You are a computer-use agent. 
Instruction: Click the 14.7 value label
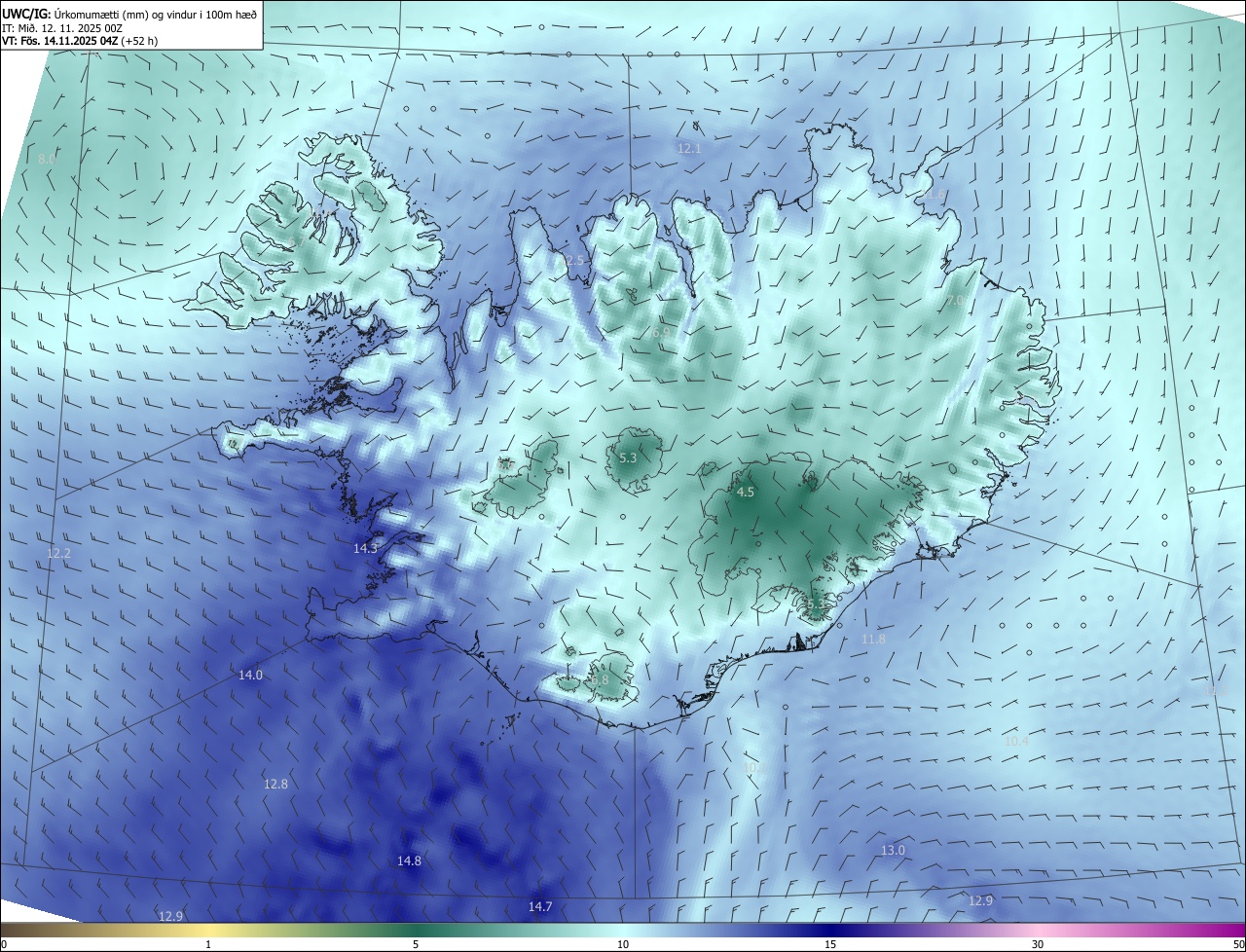pyautogui.click(x=540, y=906)
